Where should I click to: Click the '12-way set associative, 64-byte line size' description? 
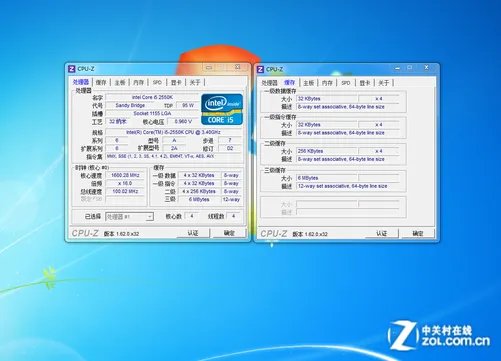pos(348,186)
